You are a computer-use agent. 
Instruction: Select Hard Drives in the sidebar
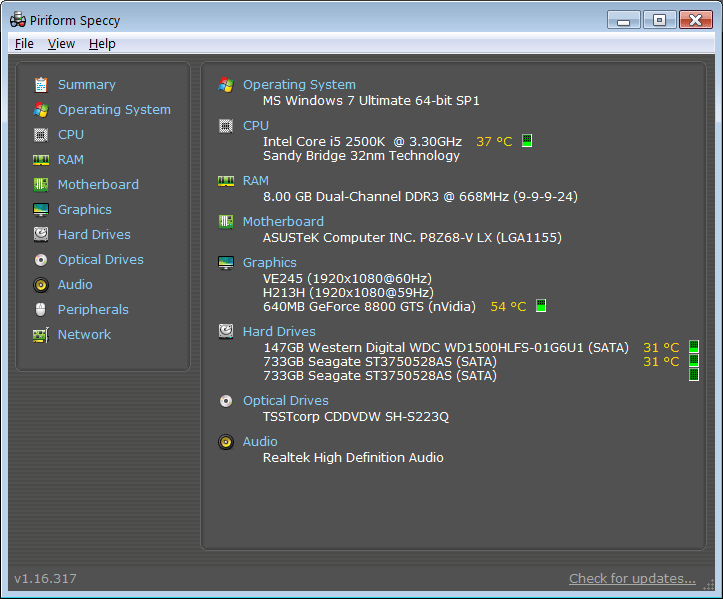coord(94,235)
